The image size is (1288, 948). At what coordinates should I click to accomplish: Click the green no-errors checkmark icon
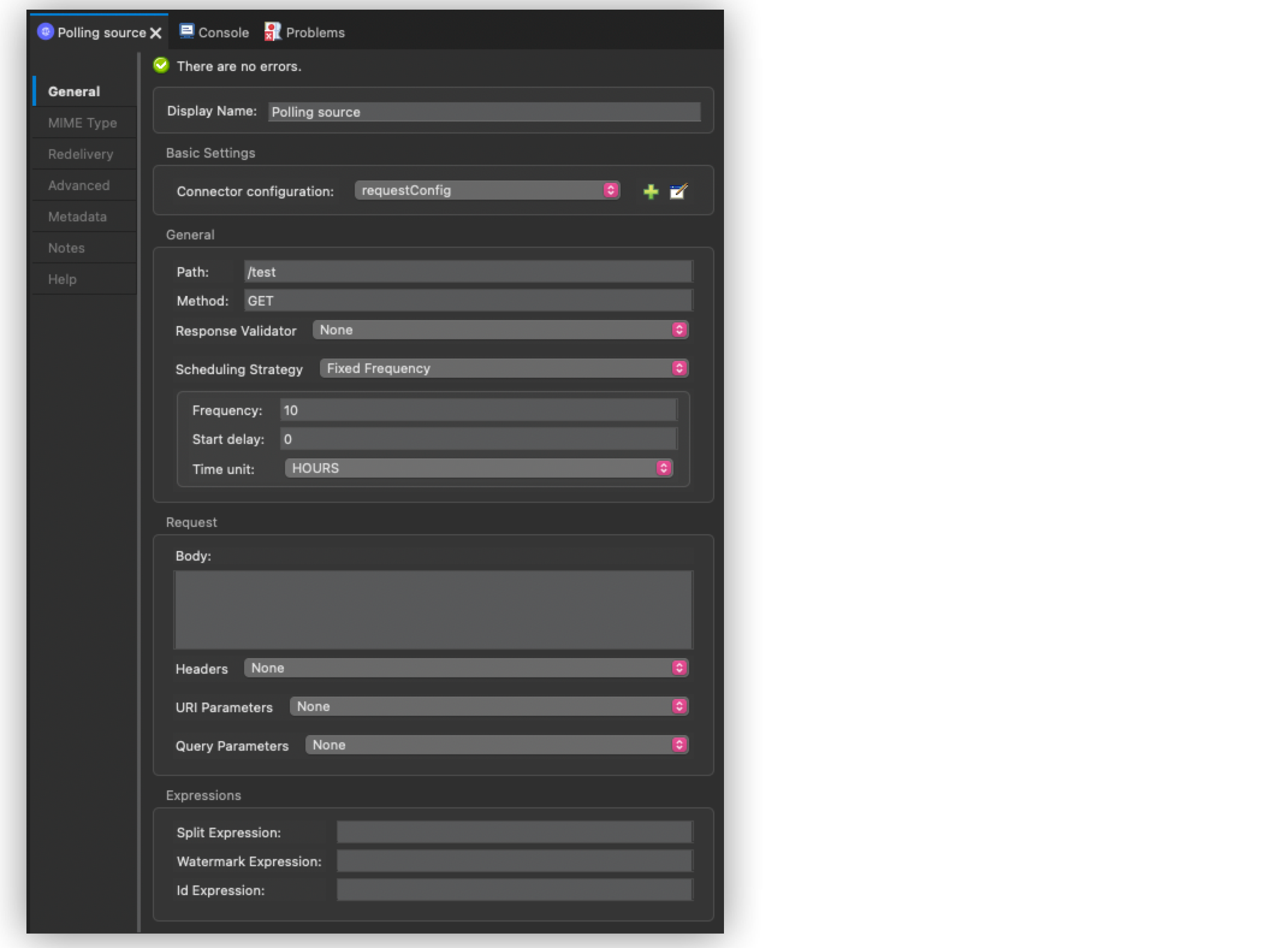[161, 66]
